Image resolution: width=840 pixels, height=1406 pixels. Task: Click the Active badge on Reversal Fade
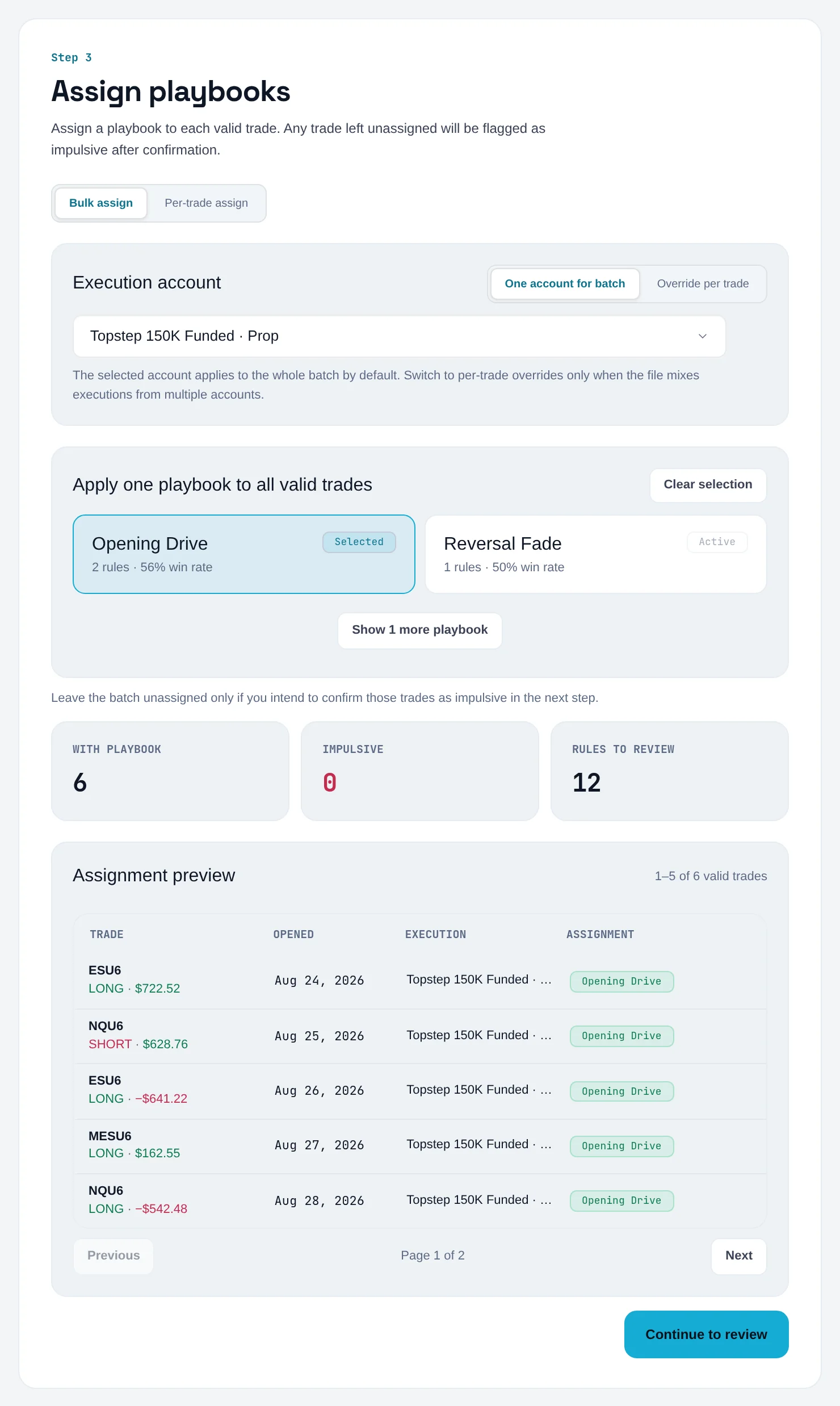coord(717,542)
